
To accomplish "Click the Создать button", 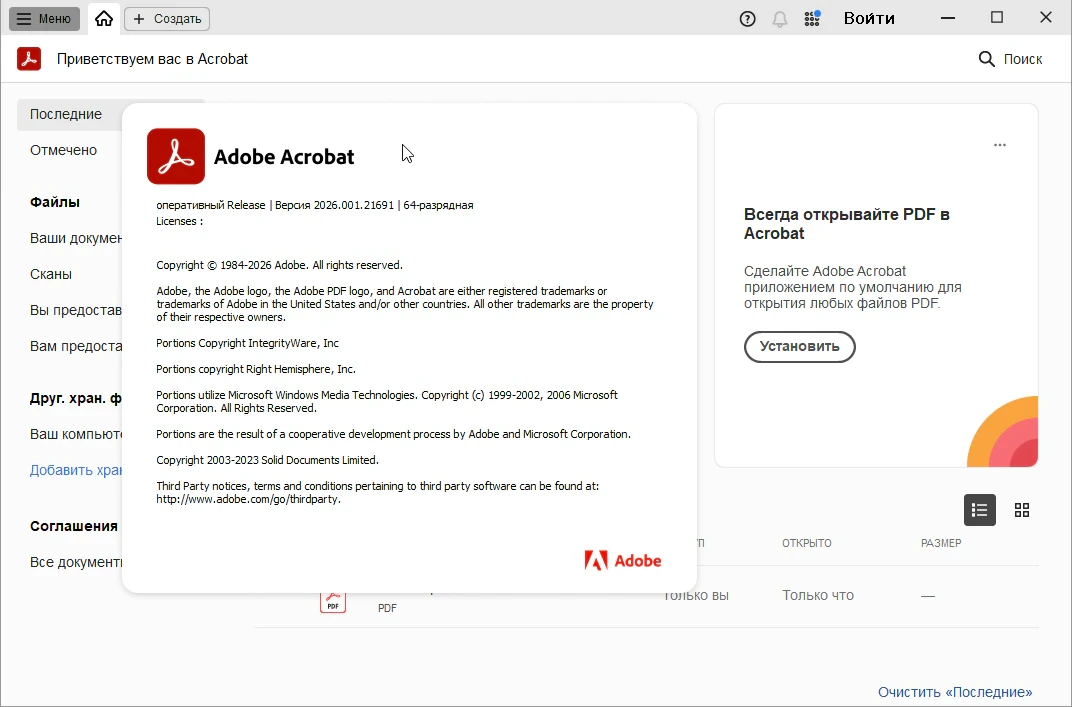I will [x=167, y=18].
